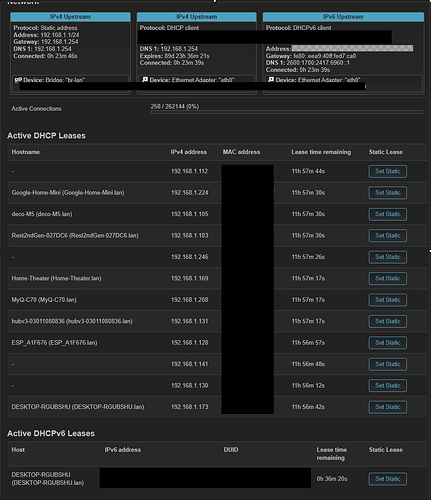Set static lease for ESP_A1F676

coord(388,343)
